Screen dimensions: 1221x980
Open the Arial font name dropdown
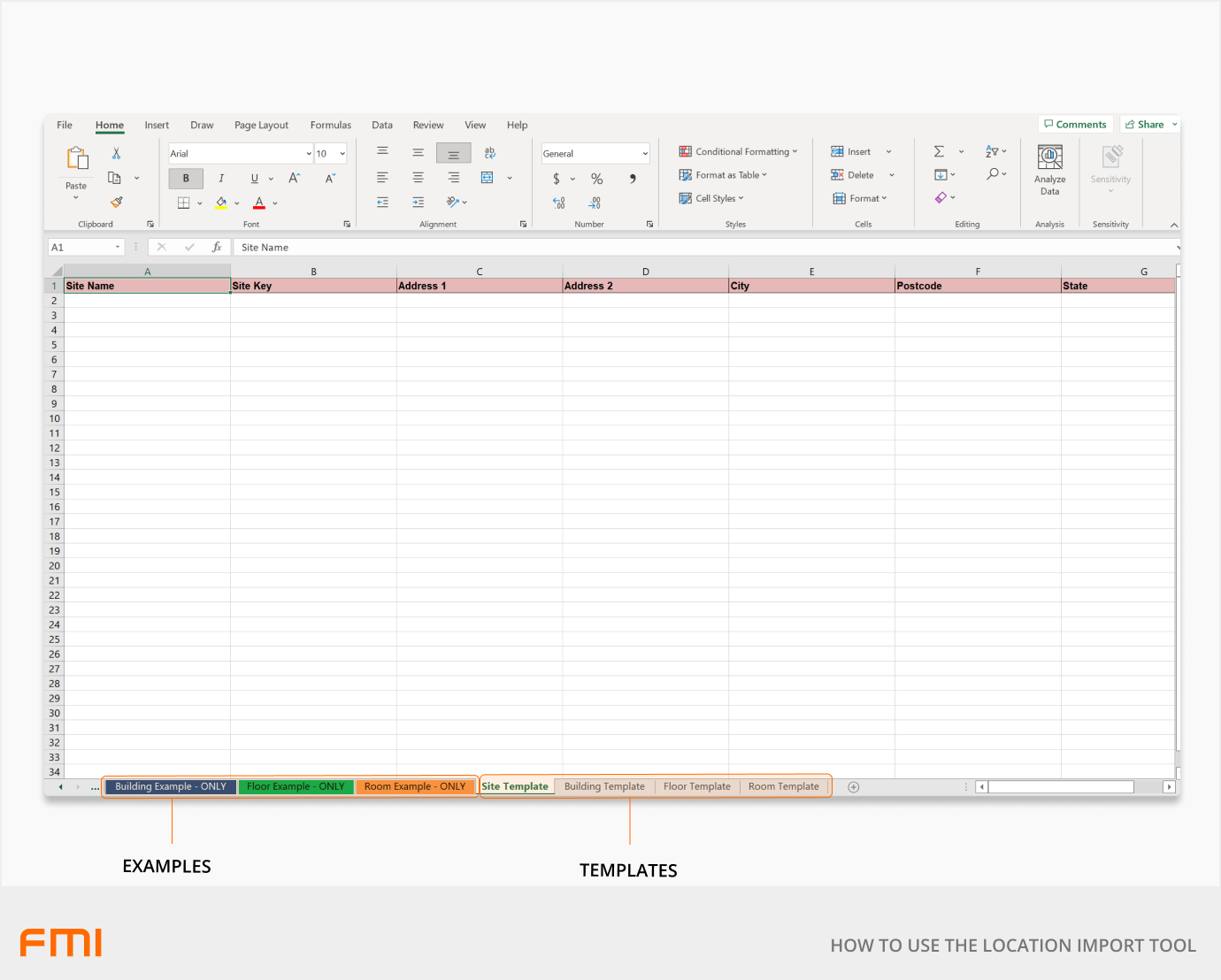(308, 154)
